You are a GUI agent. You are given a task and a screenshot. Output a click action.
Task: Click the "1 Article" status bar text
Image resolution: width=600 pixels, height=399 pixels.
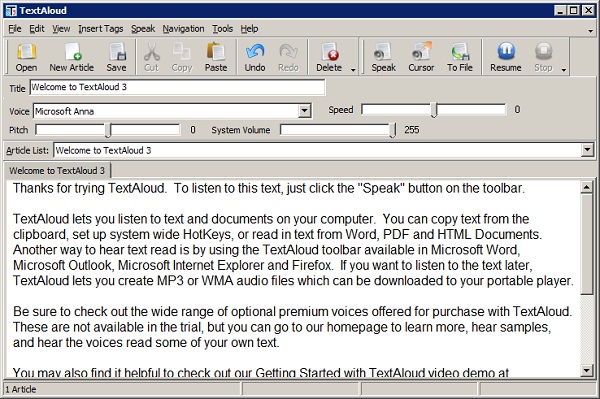21,389
